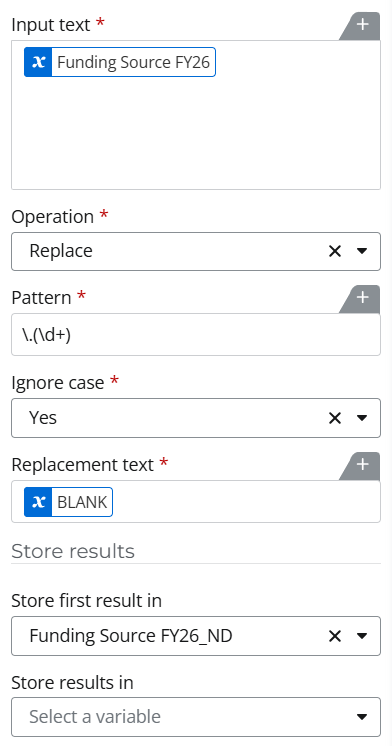
Task: Clear the Funding Source FY26_ND variable selection
Action: pos(335,636)
